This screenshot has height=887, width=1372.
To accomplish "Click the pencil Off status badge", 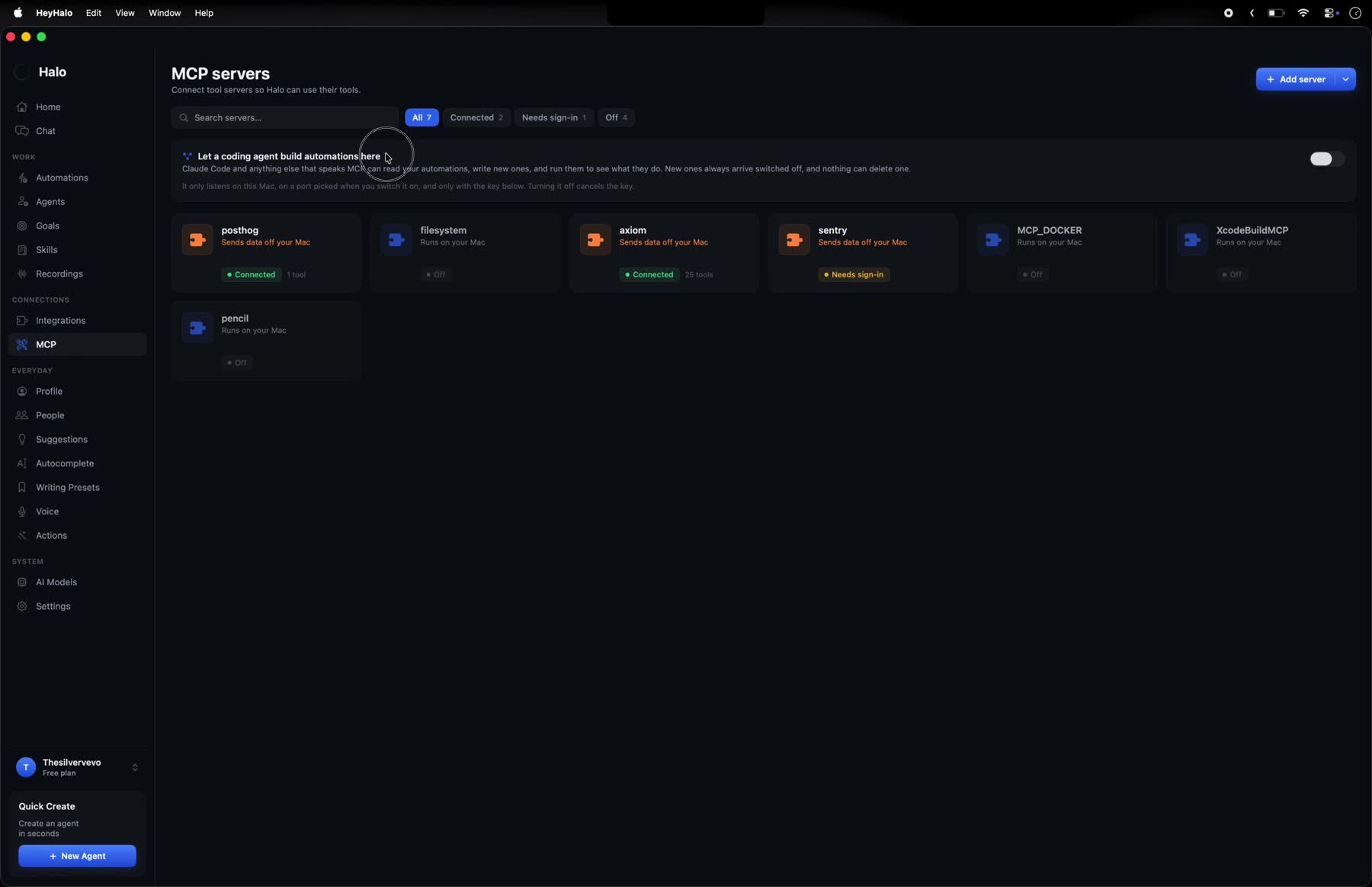I will pyautogui.click(x=237, y=363).
